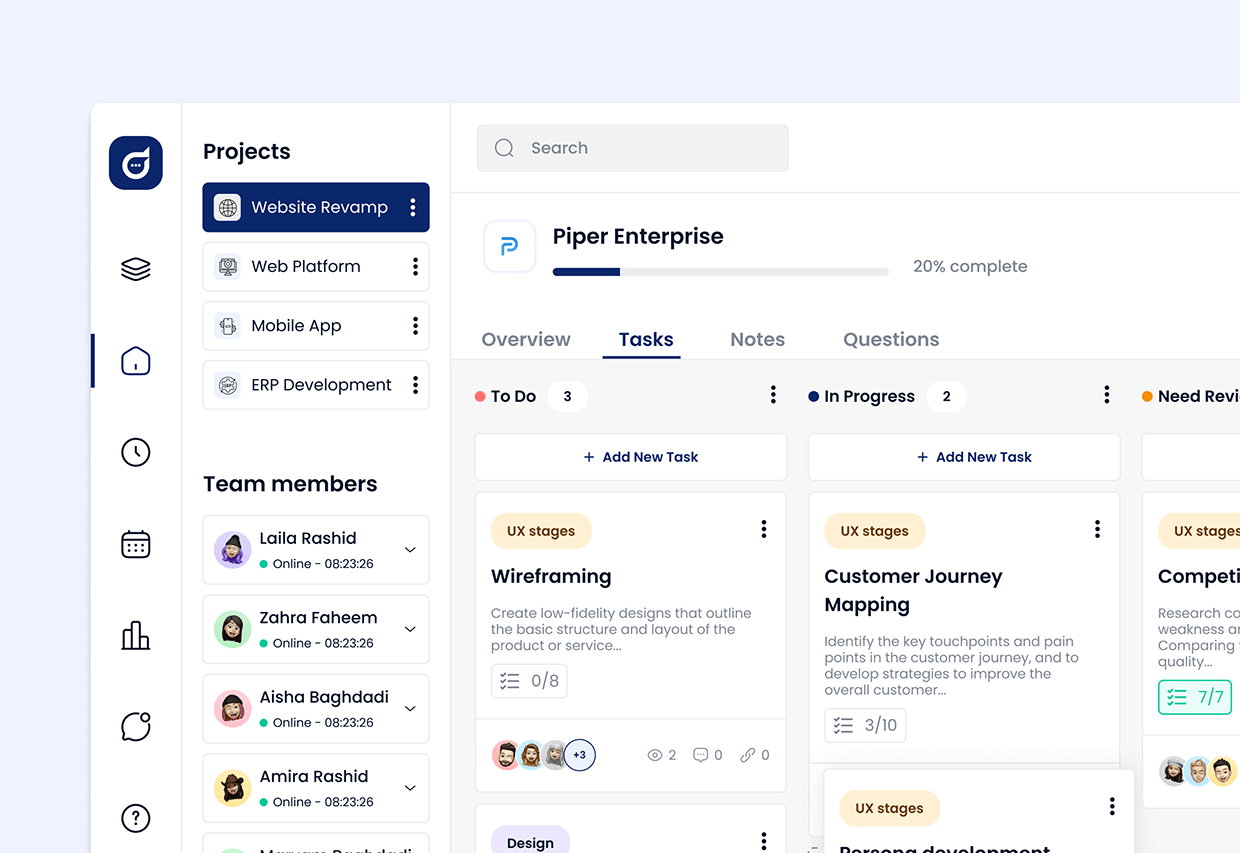Open the Help question mark icon
Screen dimensions: 1240x853
[135, 818]
